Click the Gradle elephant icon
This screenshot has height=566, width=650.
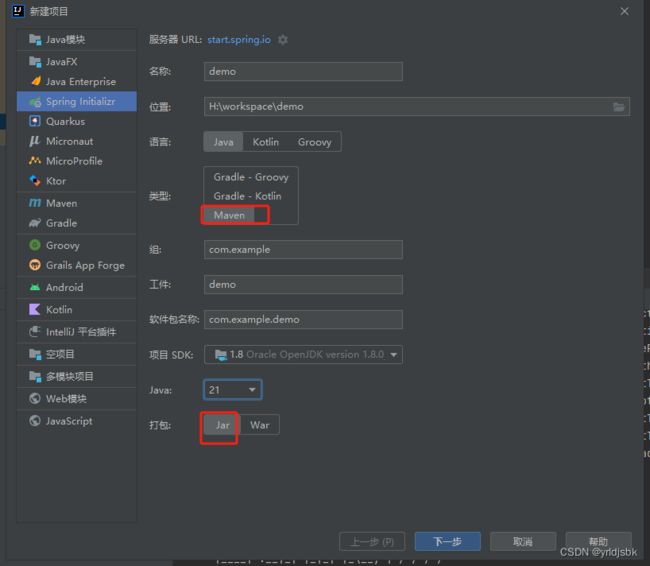pyautogui.click(x=35, y=223)
